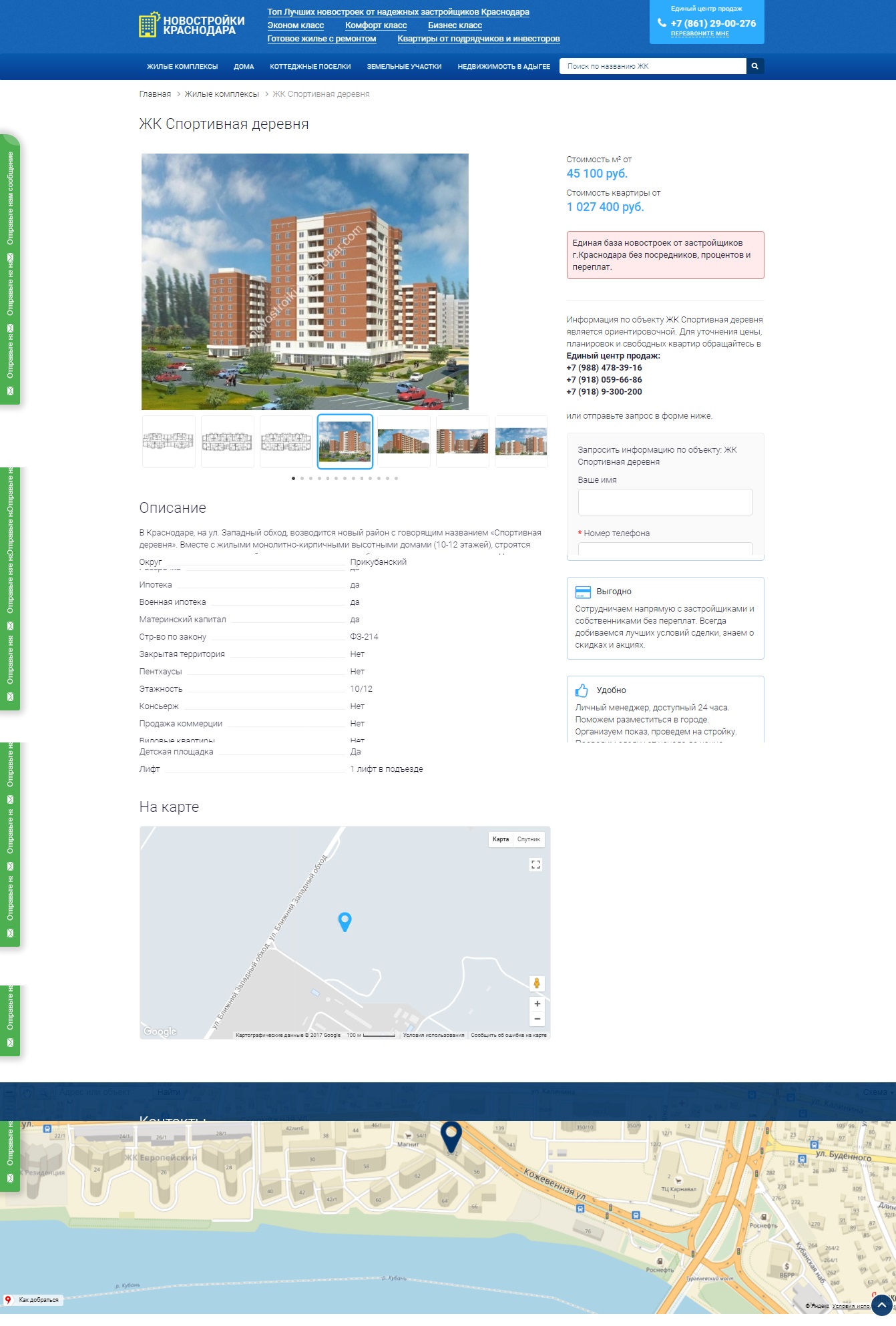The image size is (896, 1326).
Task: Open Условия использования on Google map
Action: [x=433, y=1035]
